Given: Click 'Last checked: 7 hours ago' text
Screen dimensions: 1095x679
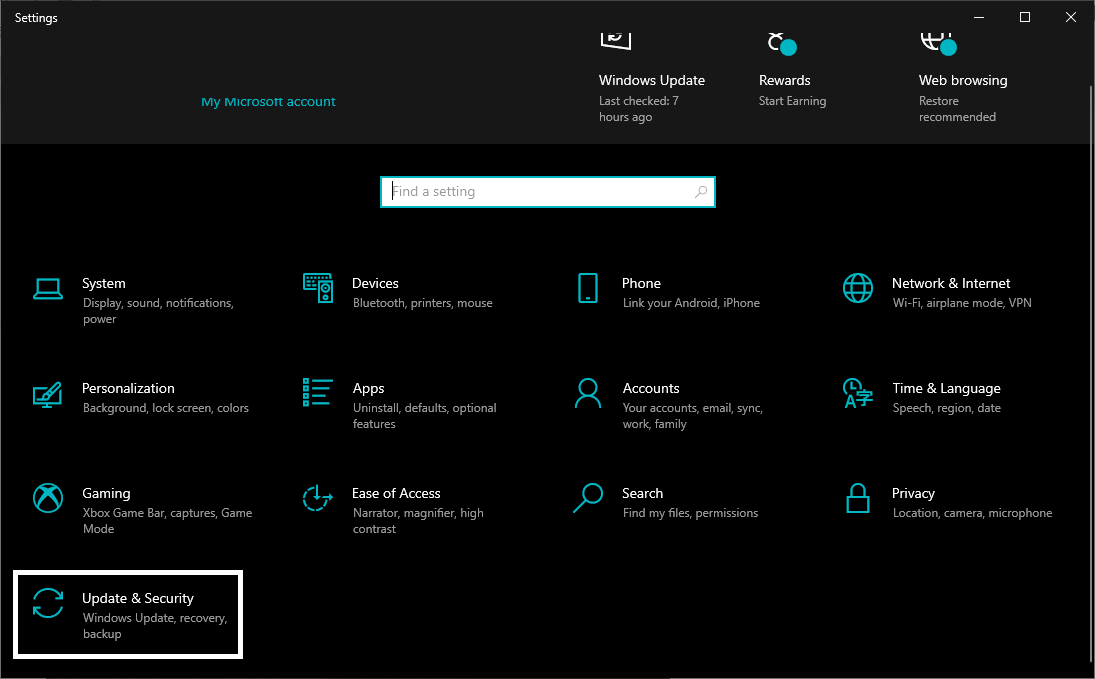Looking at the screenshot, I should [x=638, y=109].
